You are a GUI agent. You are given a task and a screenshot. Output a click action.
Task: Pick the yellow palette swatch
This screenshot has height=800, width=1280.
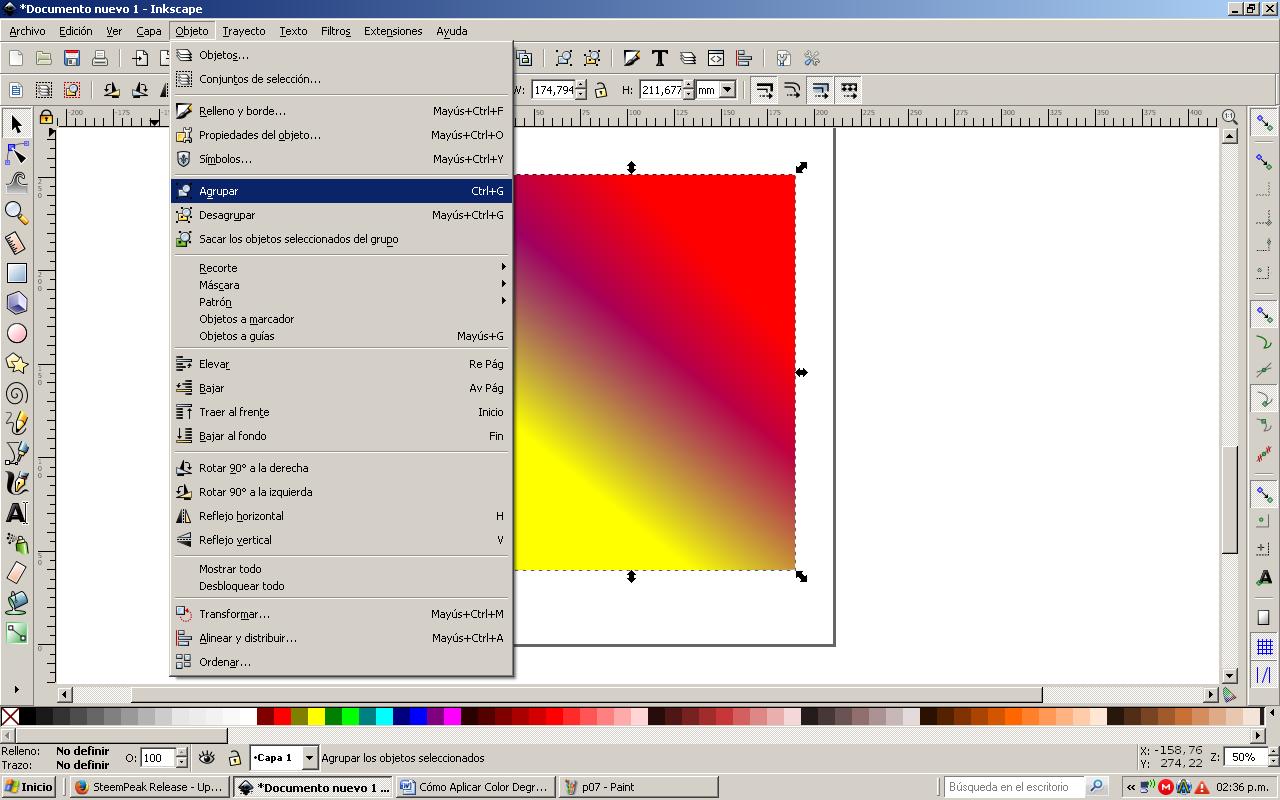315,716
